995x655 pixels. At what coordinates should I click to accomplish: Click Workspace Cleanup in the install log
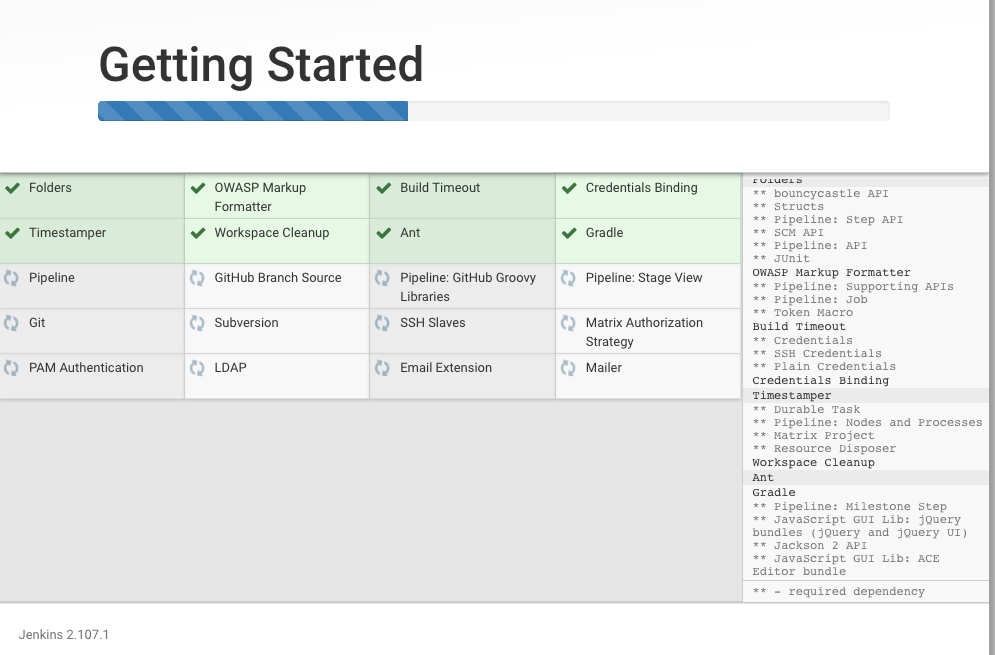[x=814, y=463]
